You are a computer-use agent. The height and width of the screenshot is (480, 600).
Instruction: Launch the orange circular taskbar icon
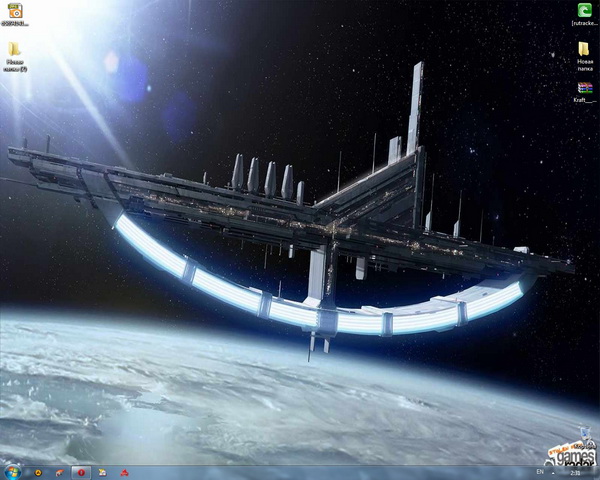[x=38, y=473]
